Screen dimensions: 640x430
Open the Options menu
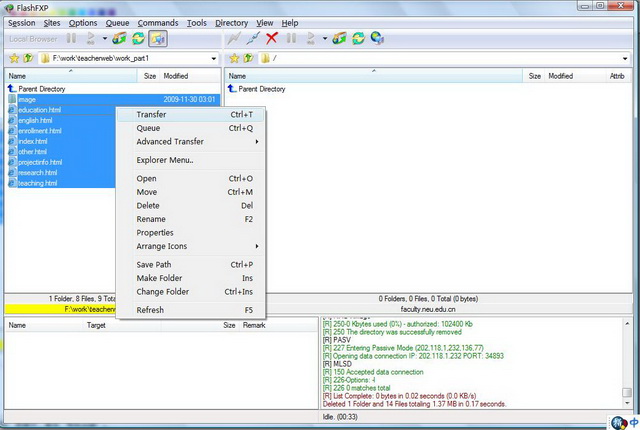(x=83, y=23)
